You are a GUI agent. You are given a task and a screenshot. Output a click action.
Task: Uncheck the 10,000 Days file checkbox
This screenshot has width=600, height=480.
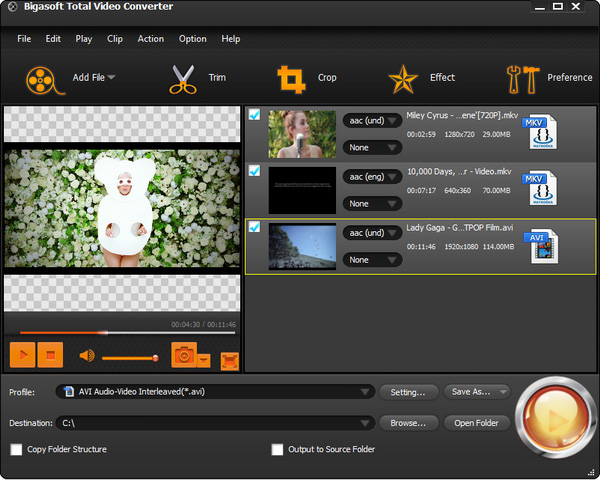pyautogui.click(x=254, y=170)
